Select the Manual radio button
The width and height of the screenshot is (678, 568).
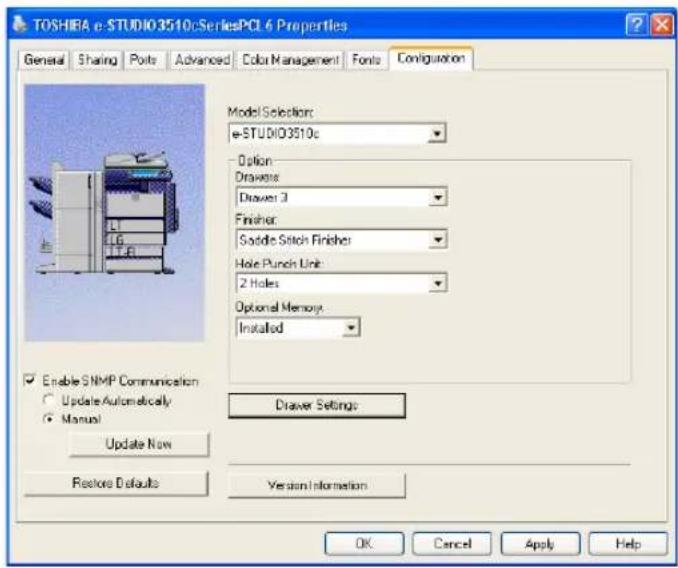(x=48, y=419)
